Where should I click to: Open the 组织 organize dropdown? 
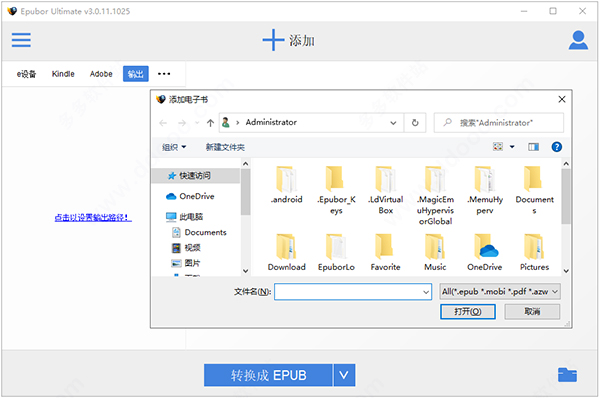tap(174, 147)
